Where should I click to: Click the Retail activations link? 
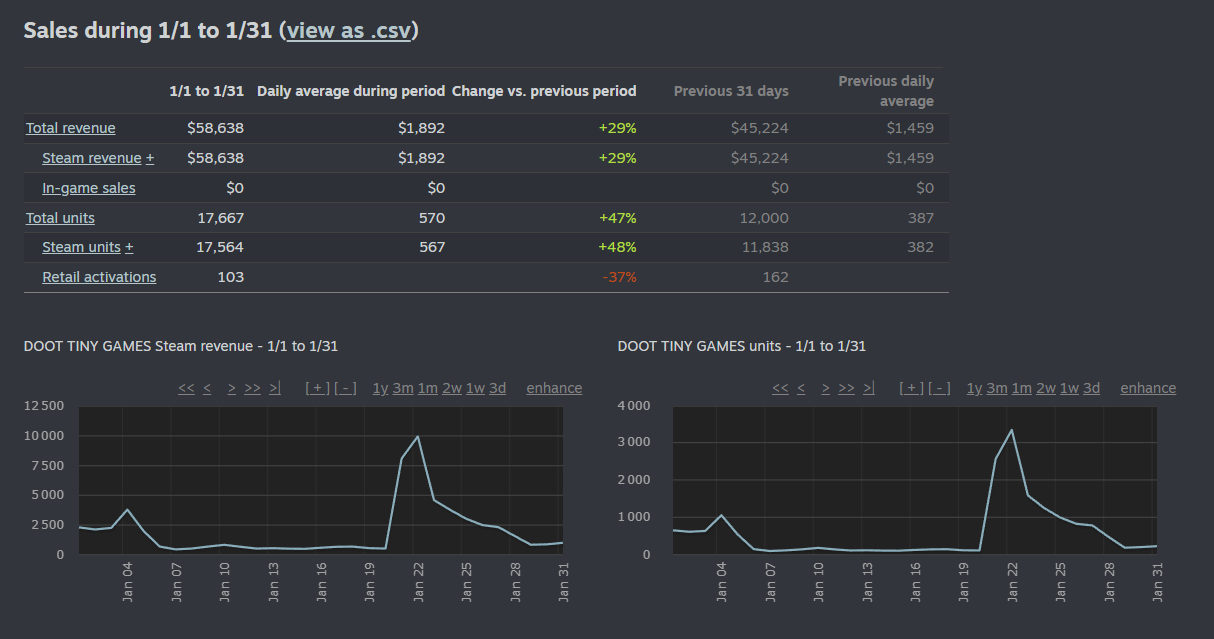99,277
